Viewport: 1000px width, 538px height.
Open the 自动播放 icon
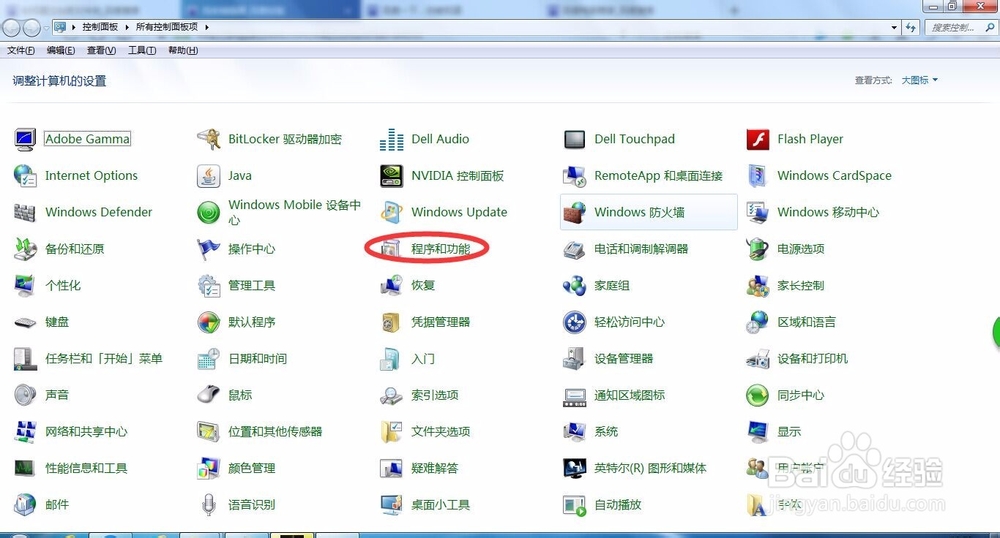574,505
